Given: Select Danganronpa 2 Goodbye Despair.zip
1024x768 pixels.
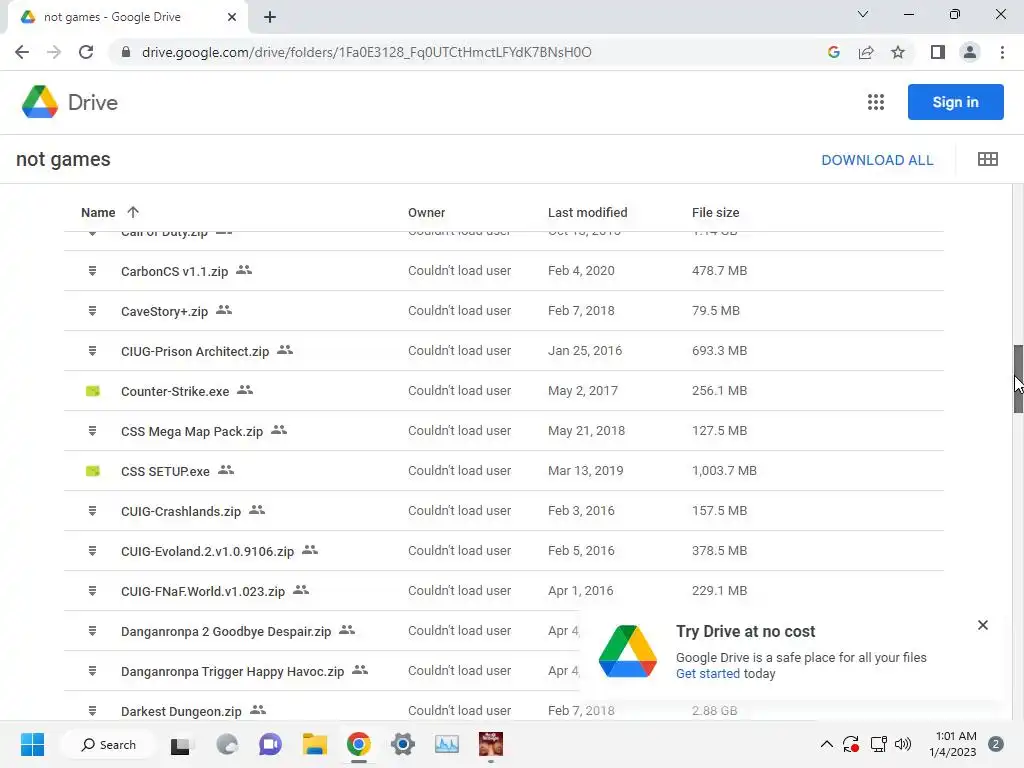Looking at the screenshot, I should [x=226, y=632].
